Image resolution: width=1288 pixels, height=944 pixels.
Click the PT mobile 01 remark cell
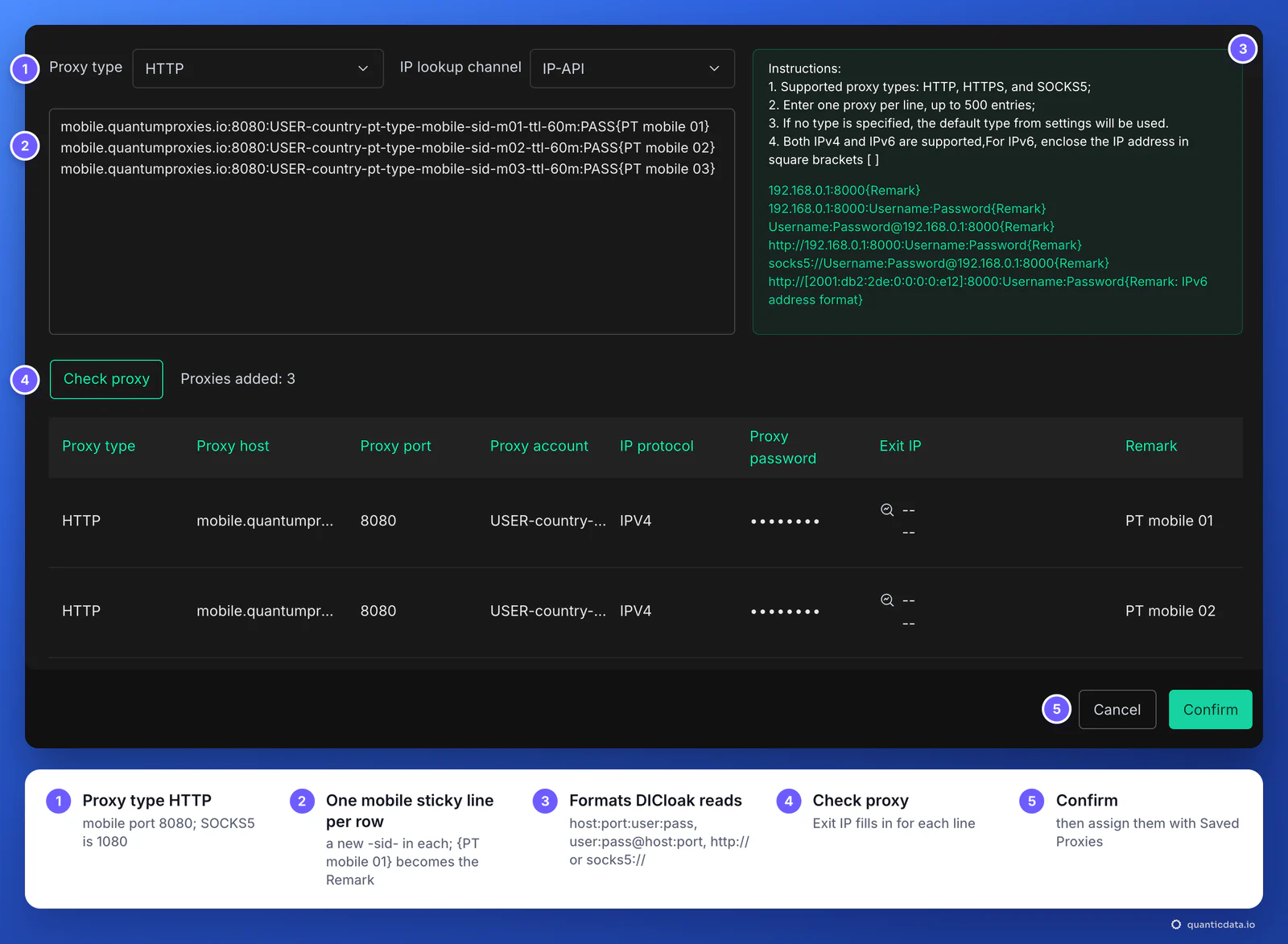[1169, 521]
